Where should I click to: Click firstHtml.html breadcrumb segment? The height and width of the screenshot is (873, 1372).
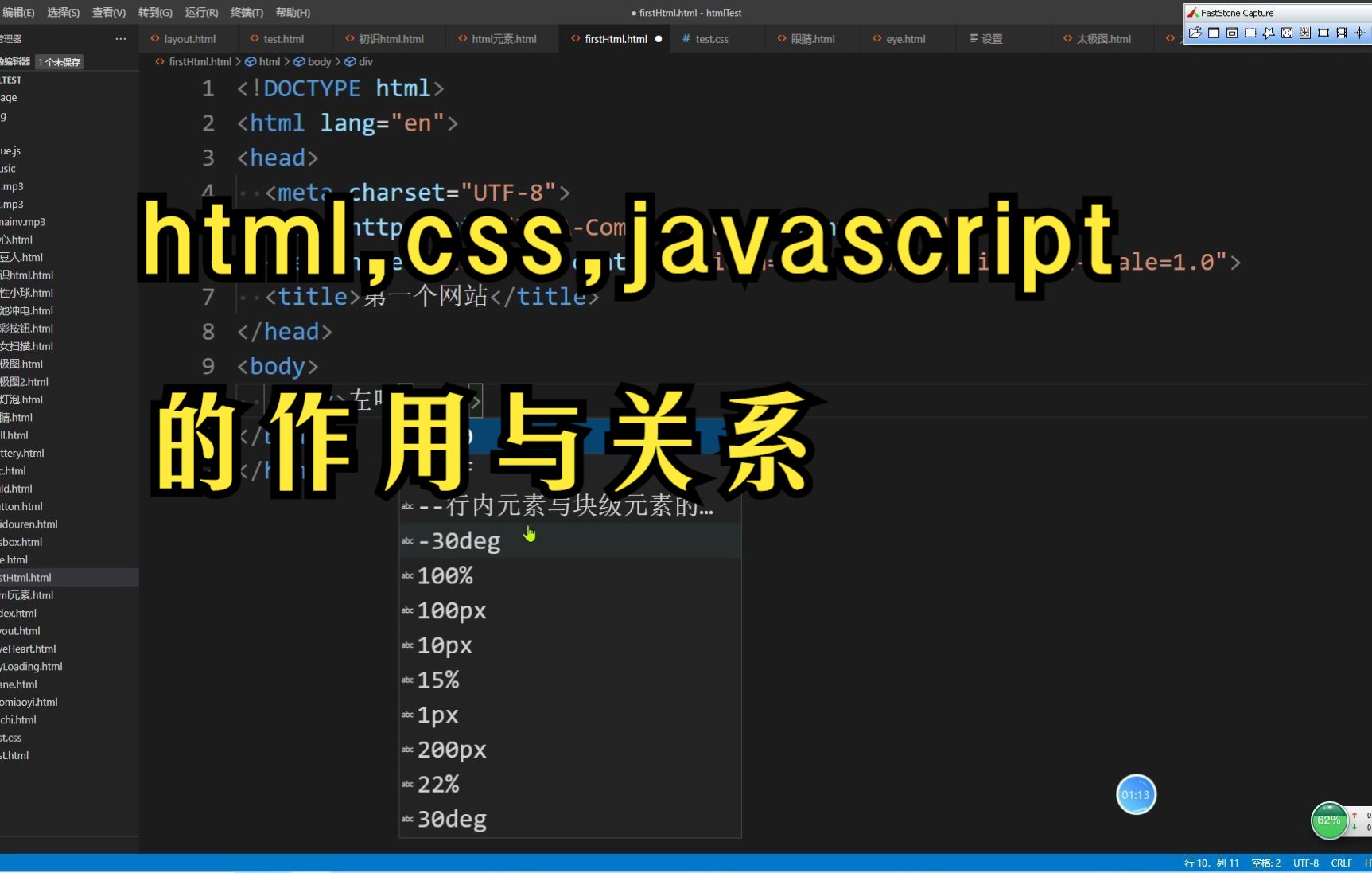click(200, 61)
